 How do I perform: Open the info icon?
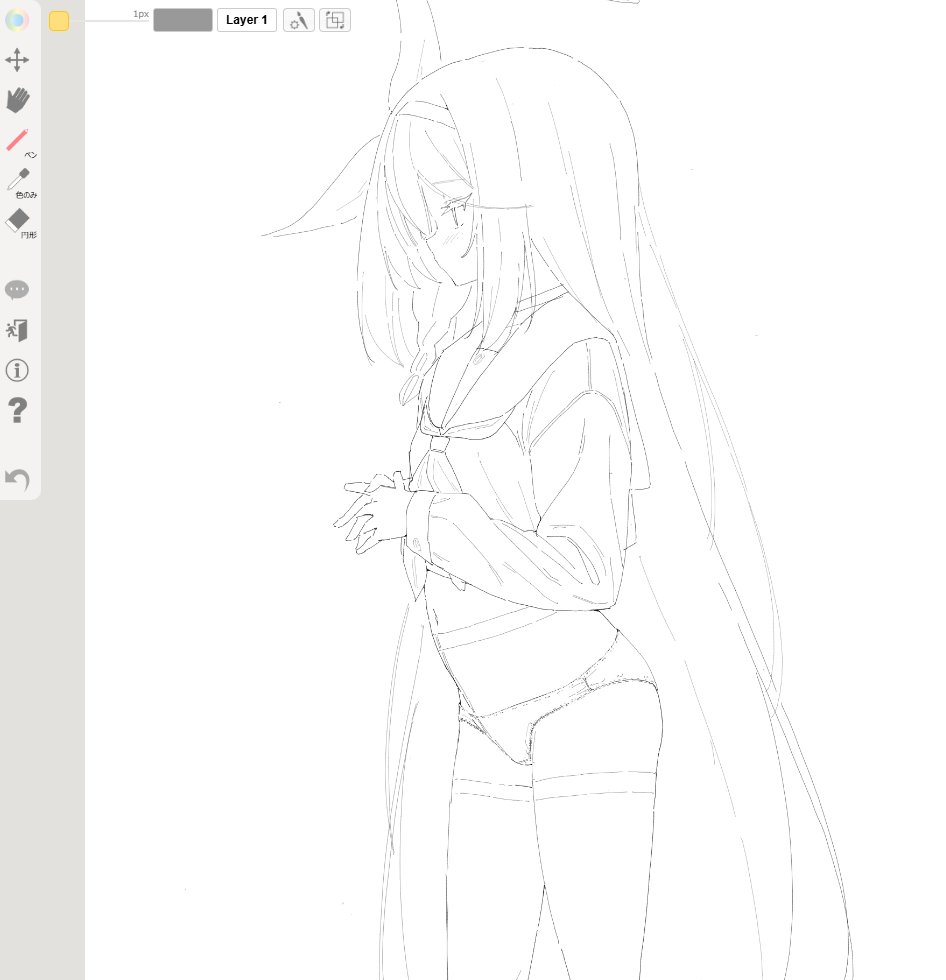pyautogui.click(x=17, y=371)
